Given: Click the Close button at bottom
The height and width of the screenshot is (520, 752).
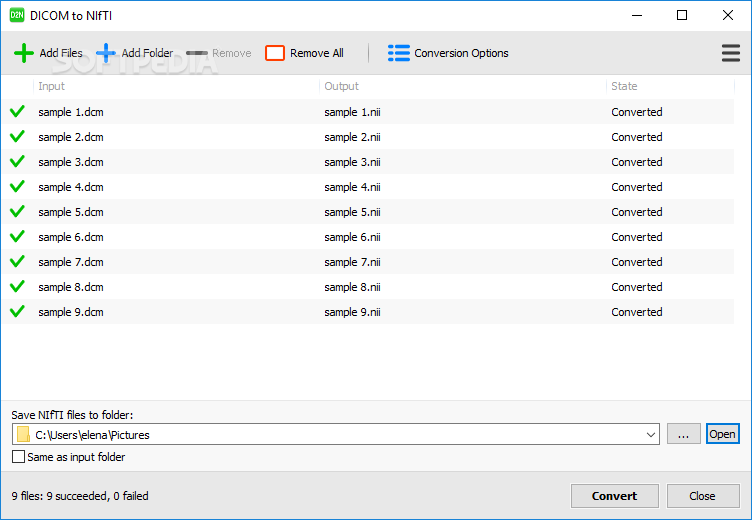Looking at the screenshot, I should (703, 496).
